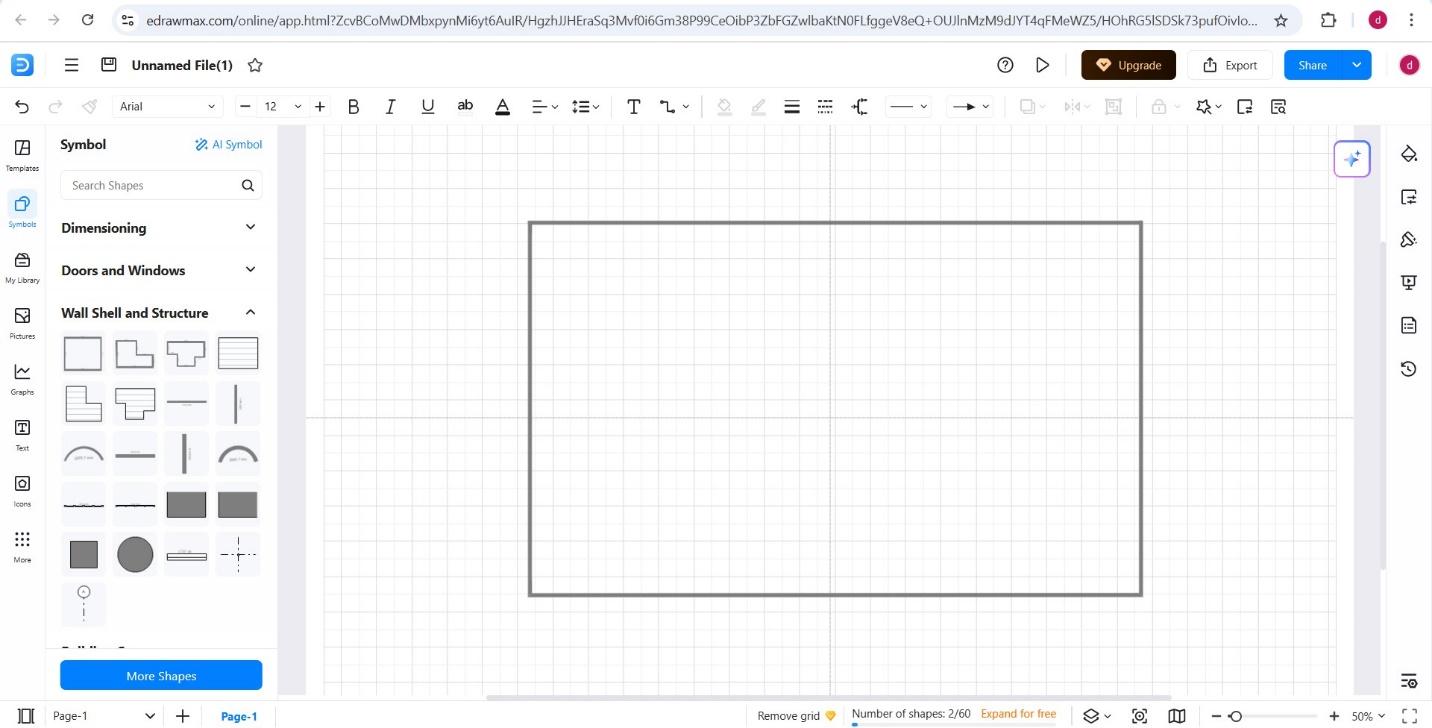1432x728 pixels.
Task: Open the layers dropdown in status bar
Action: 1097,716
